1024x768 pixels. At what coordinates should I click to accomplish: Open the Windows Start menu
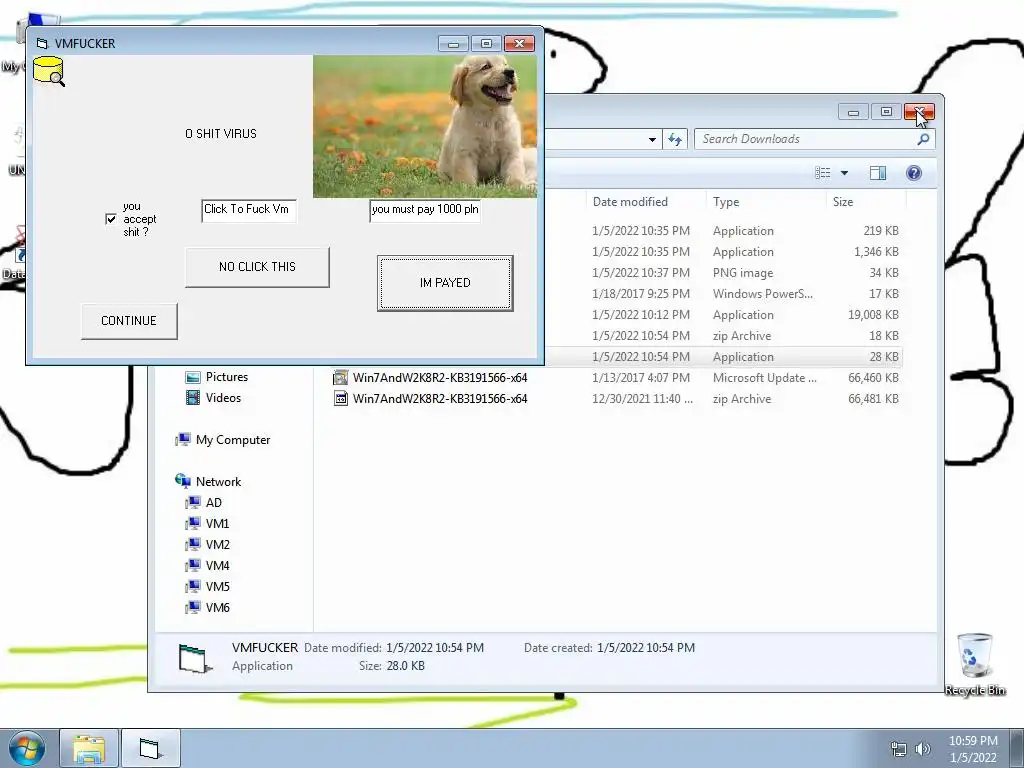27,748
